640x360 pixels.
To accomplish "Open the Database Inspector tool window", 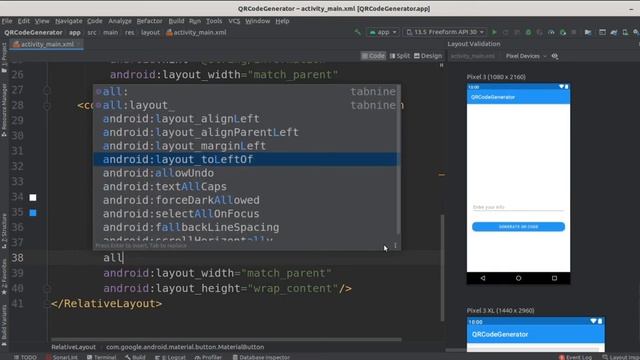I will click(261, 357).
